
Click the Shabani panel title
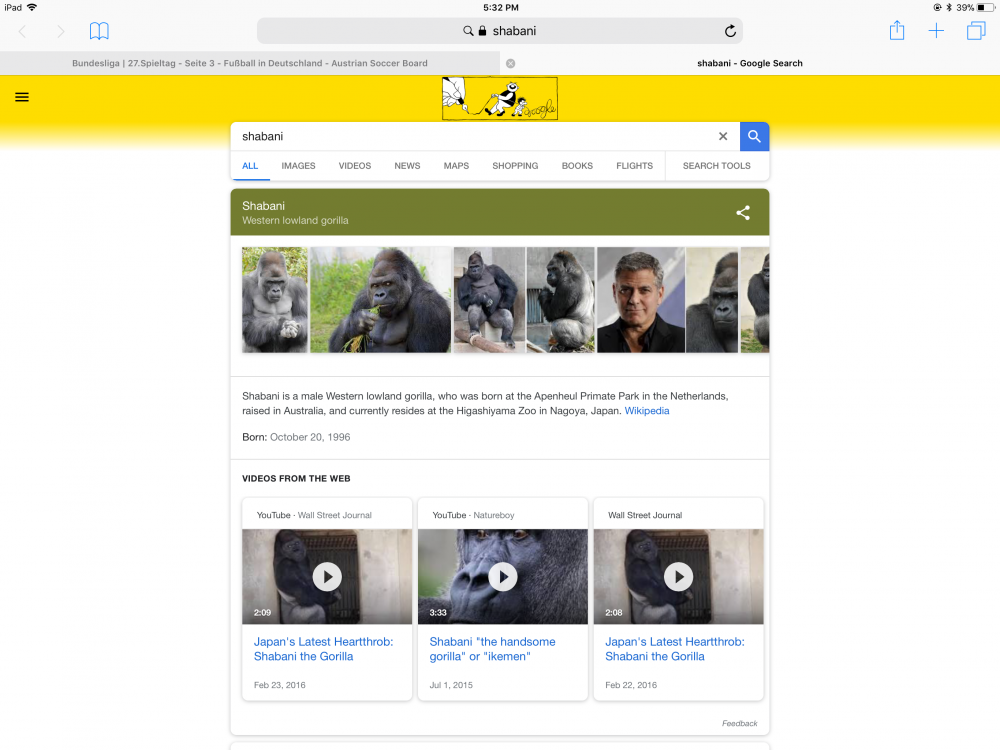click(x=263, y=206)
